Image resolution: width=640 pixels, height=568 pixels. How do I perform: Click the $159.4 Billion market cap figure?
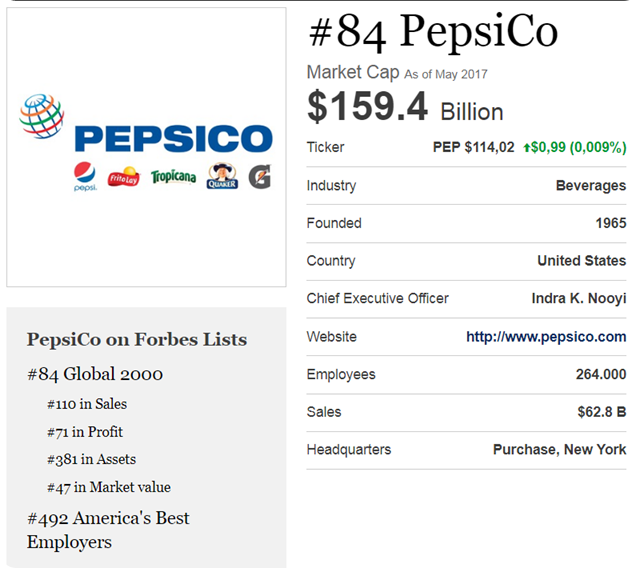point(404,107)
